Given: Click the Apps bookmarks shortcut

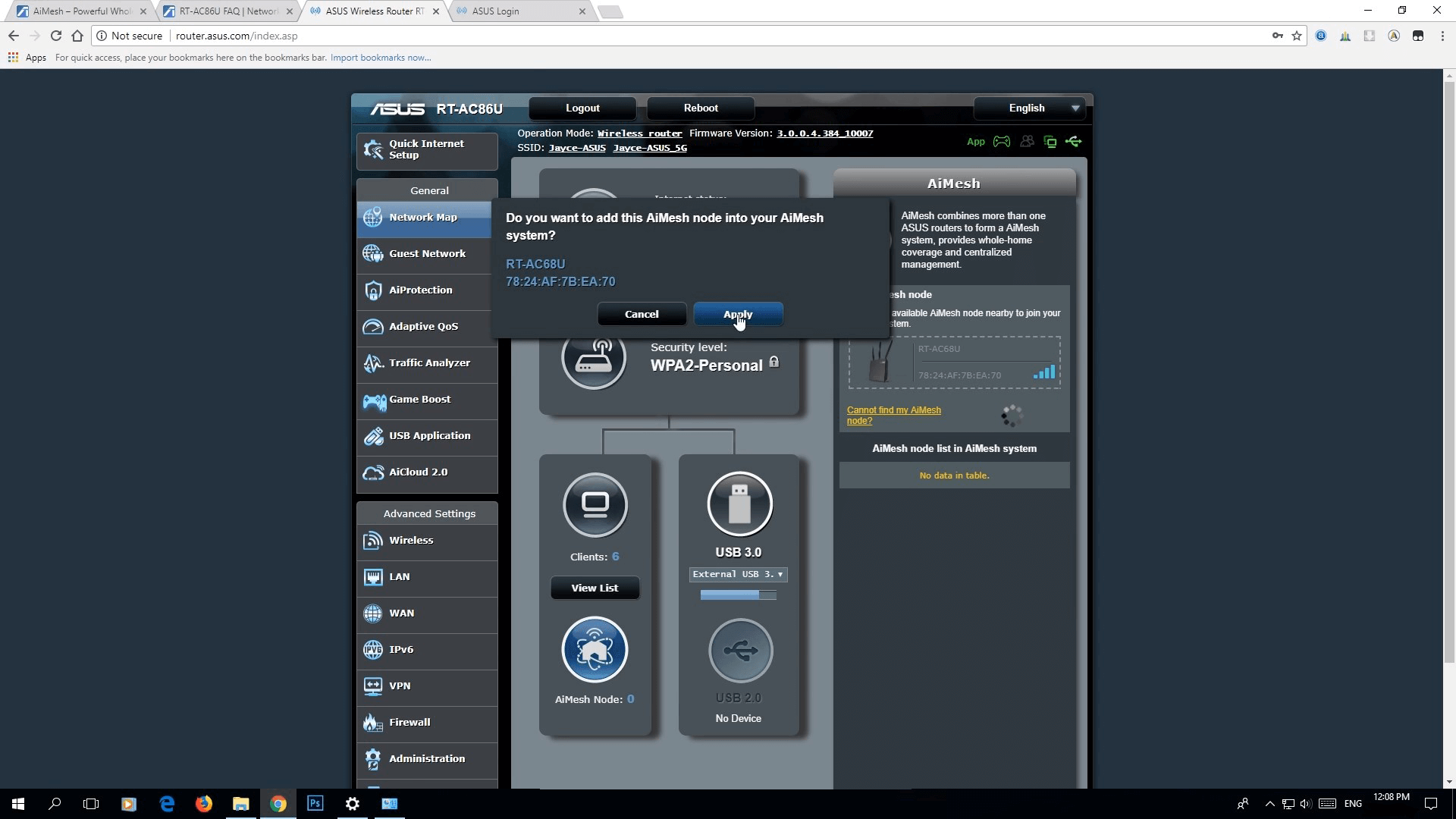Looking at the screenshot, I should [27, 58].
